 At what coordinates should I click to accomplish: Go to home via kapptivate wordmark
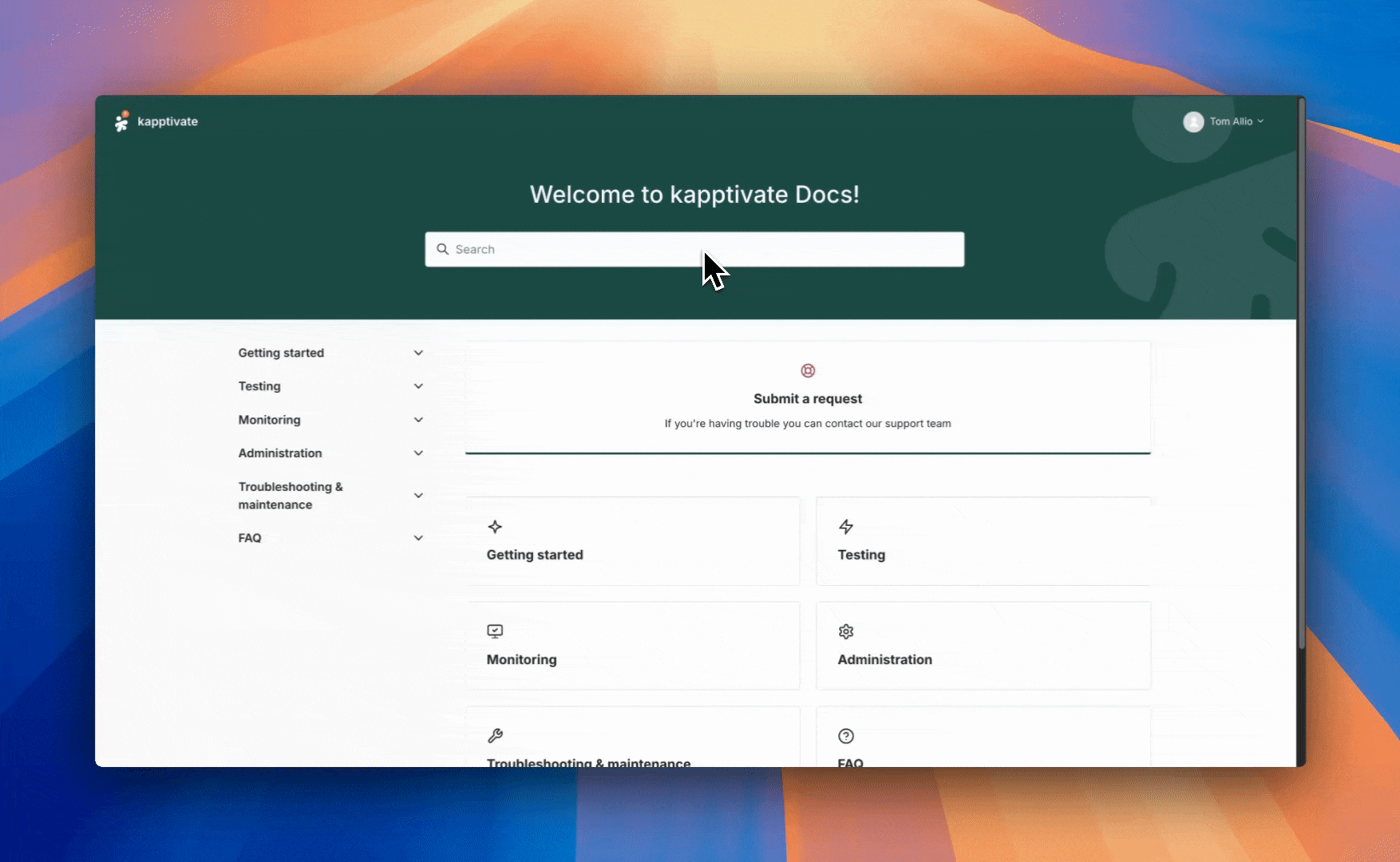point(168,121)
